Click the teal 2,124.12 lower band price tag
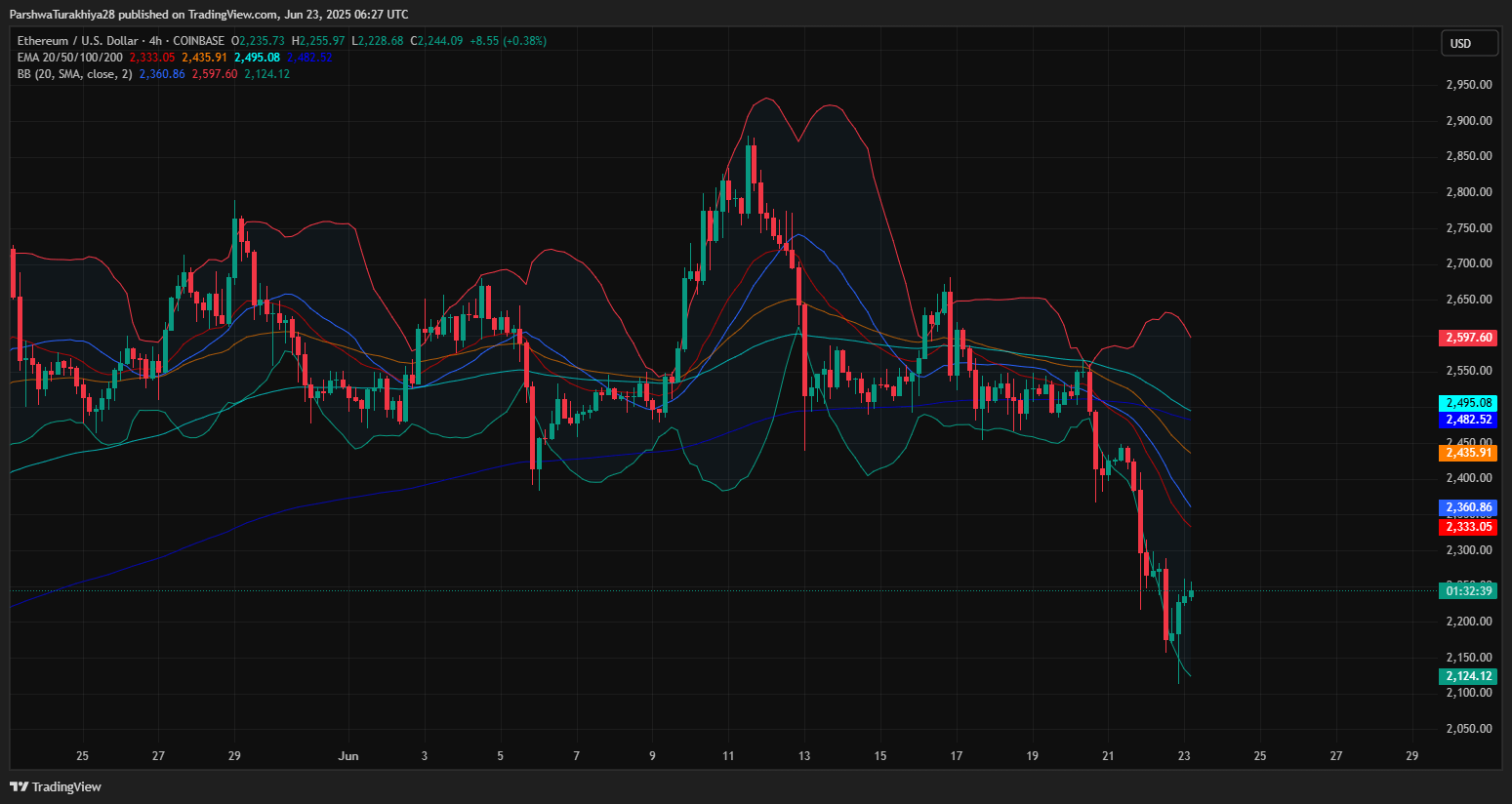 (1469, 675)
